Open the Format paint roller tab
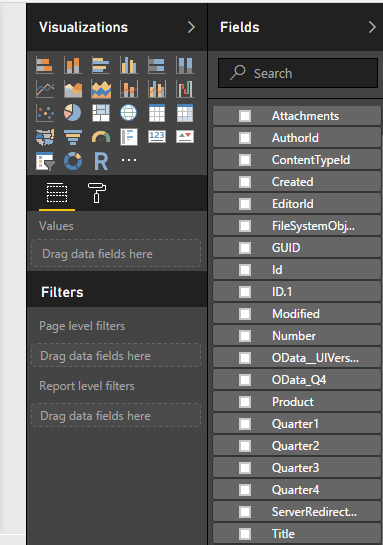This screenshot has height=545, width=383. pos(97,193)
